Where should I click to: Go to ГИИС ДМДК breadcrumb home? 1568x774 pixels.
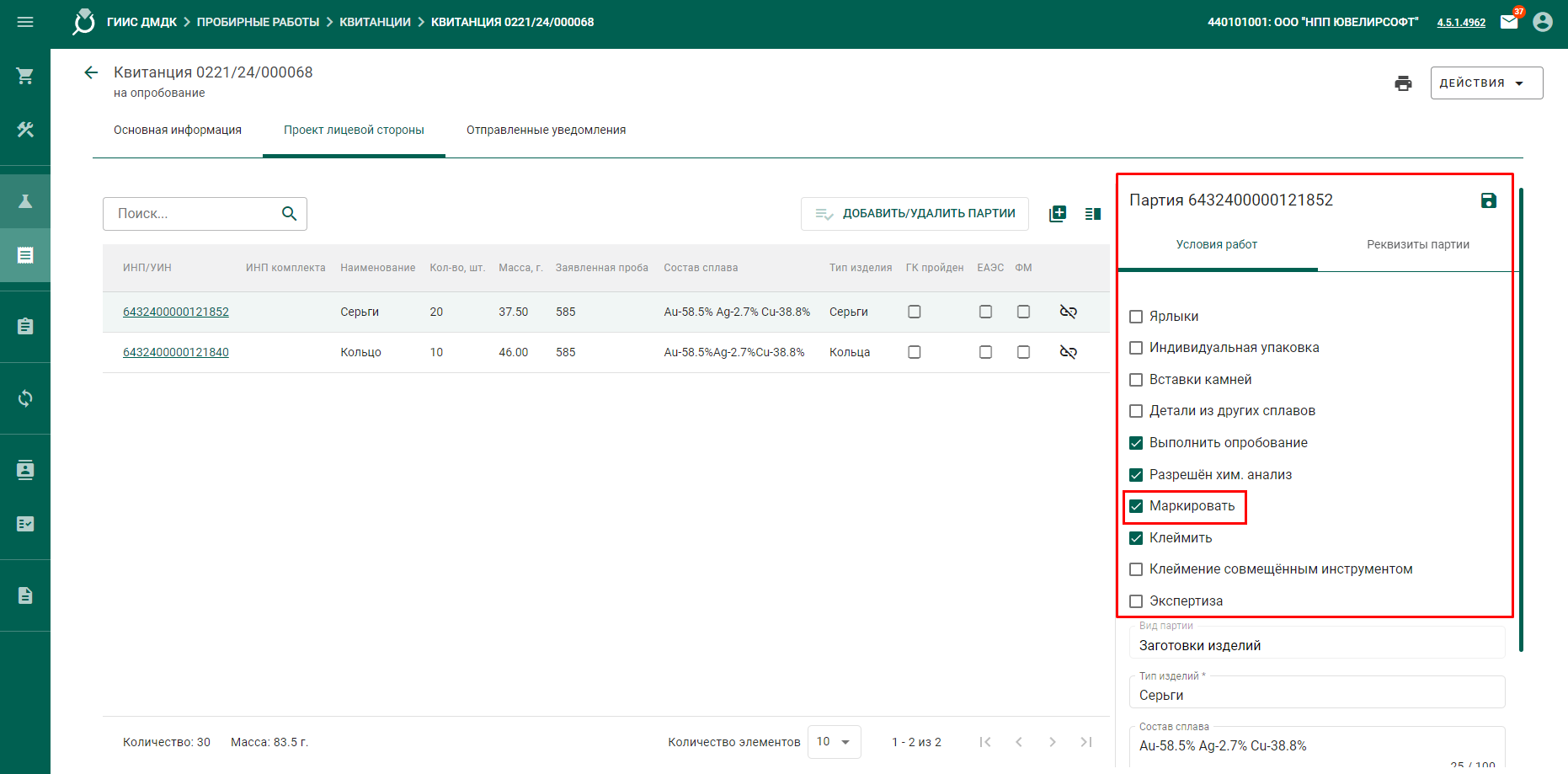click(141, 22)
